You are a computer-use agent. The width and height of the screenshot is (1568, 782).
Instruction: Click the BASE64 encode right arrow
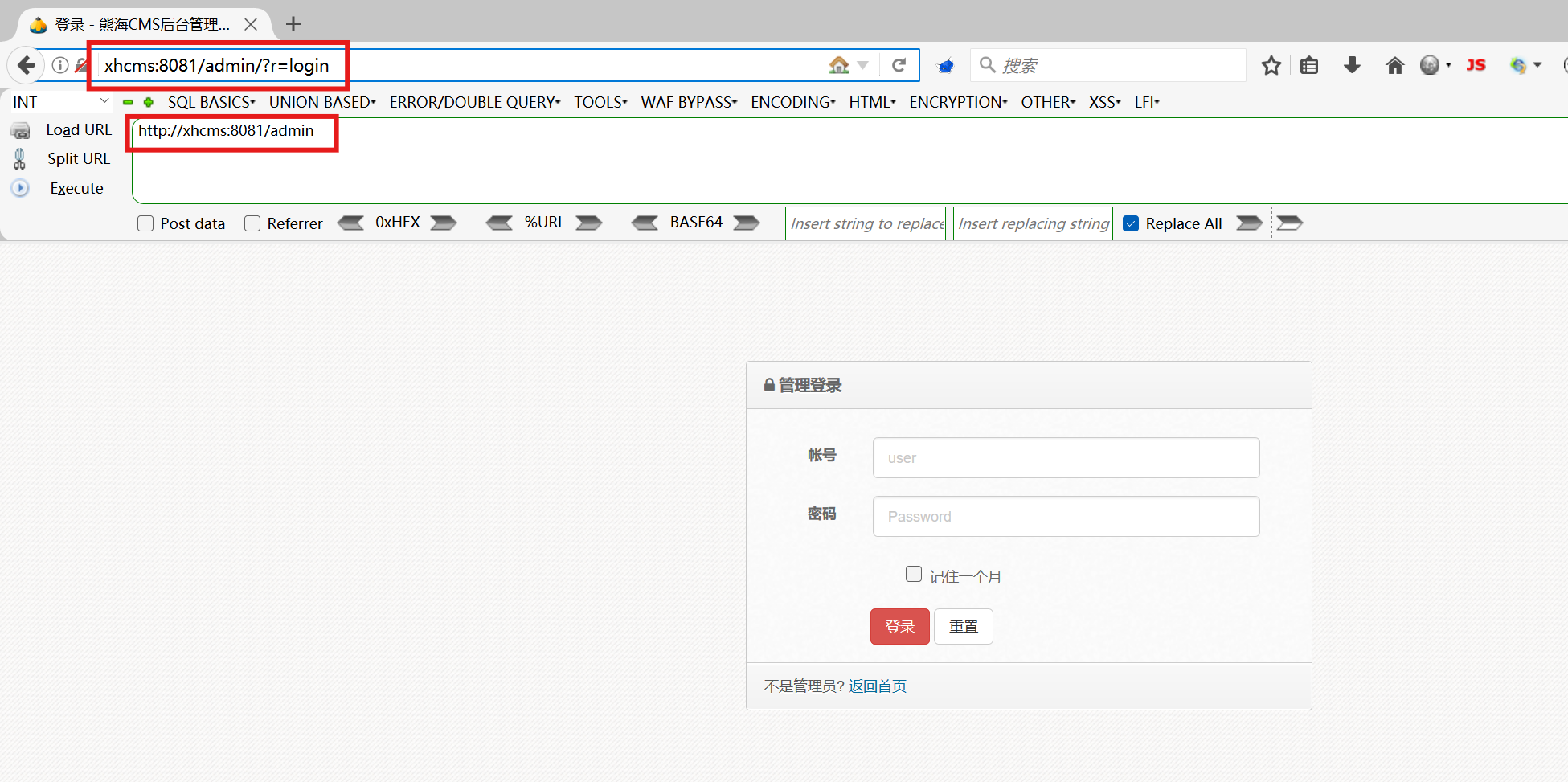[x=747, y=223]
